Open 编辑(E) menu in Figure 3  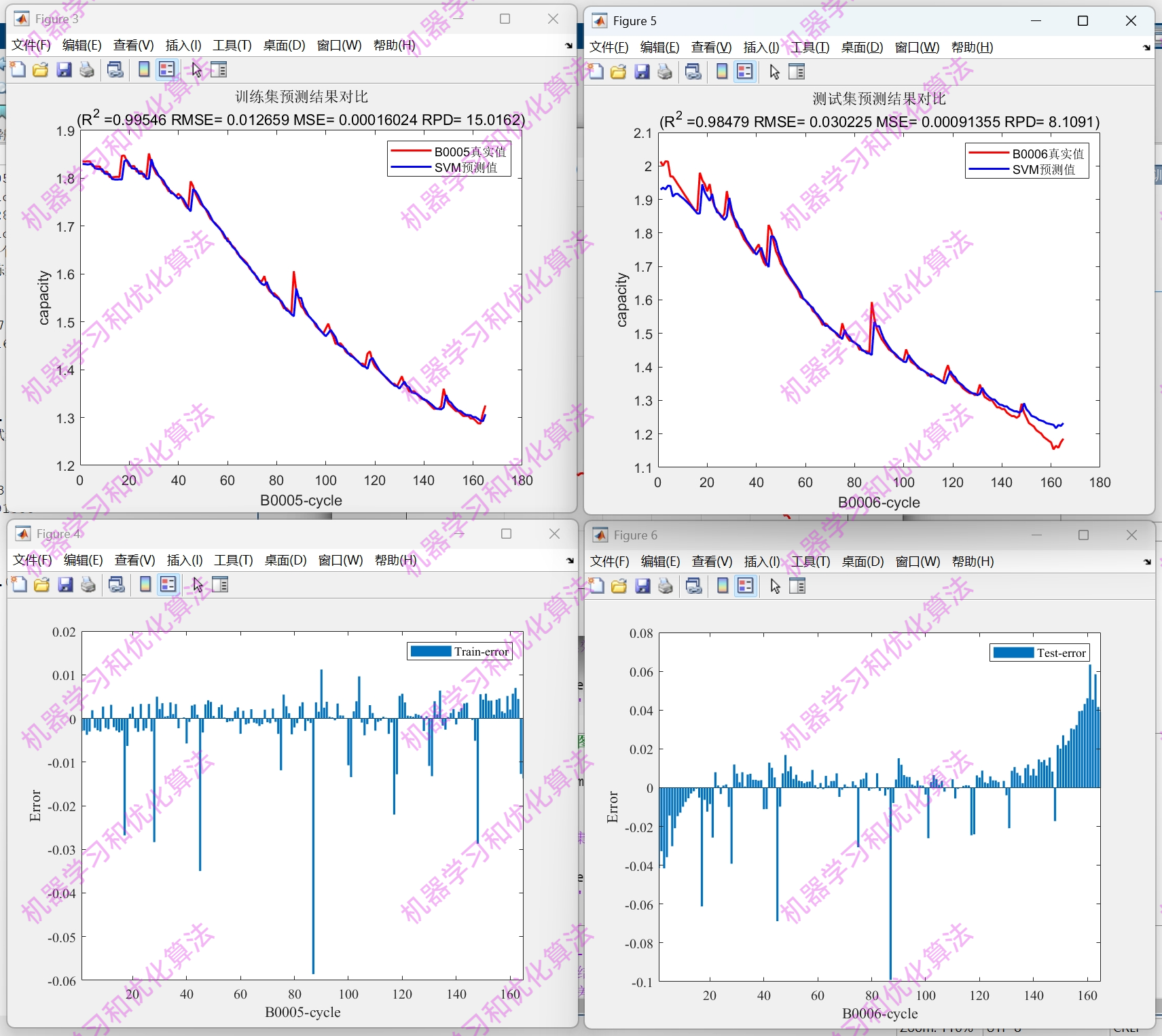[x=82, y=46]
